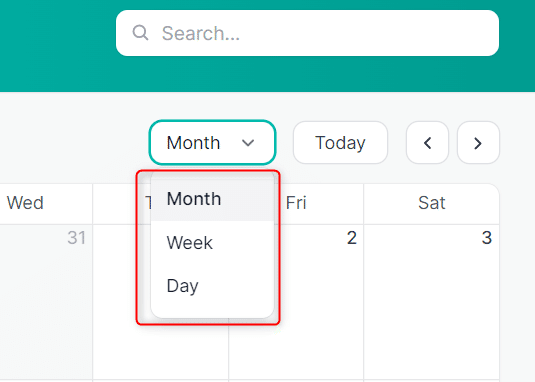Open the Month view selector dropdown
Image resolution: width=535 pixels, height=382 pixels.
point(212,143)
